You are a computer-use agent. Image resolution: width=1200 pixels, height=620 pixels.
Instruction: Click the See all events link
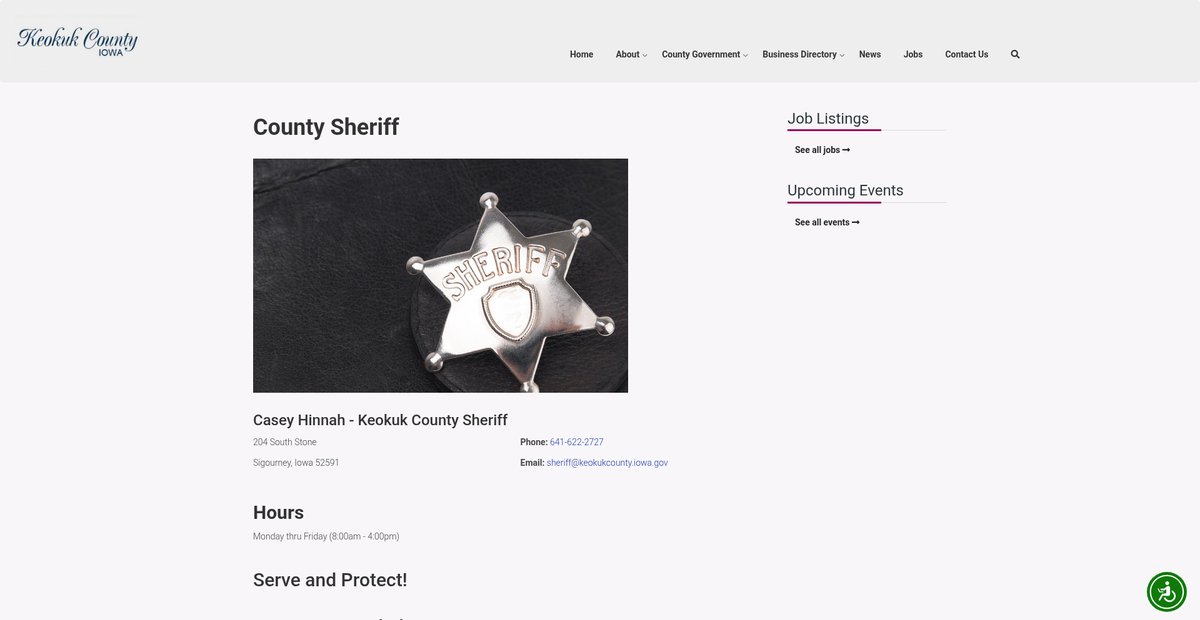(x=827, y=222)
